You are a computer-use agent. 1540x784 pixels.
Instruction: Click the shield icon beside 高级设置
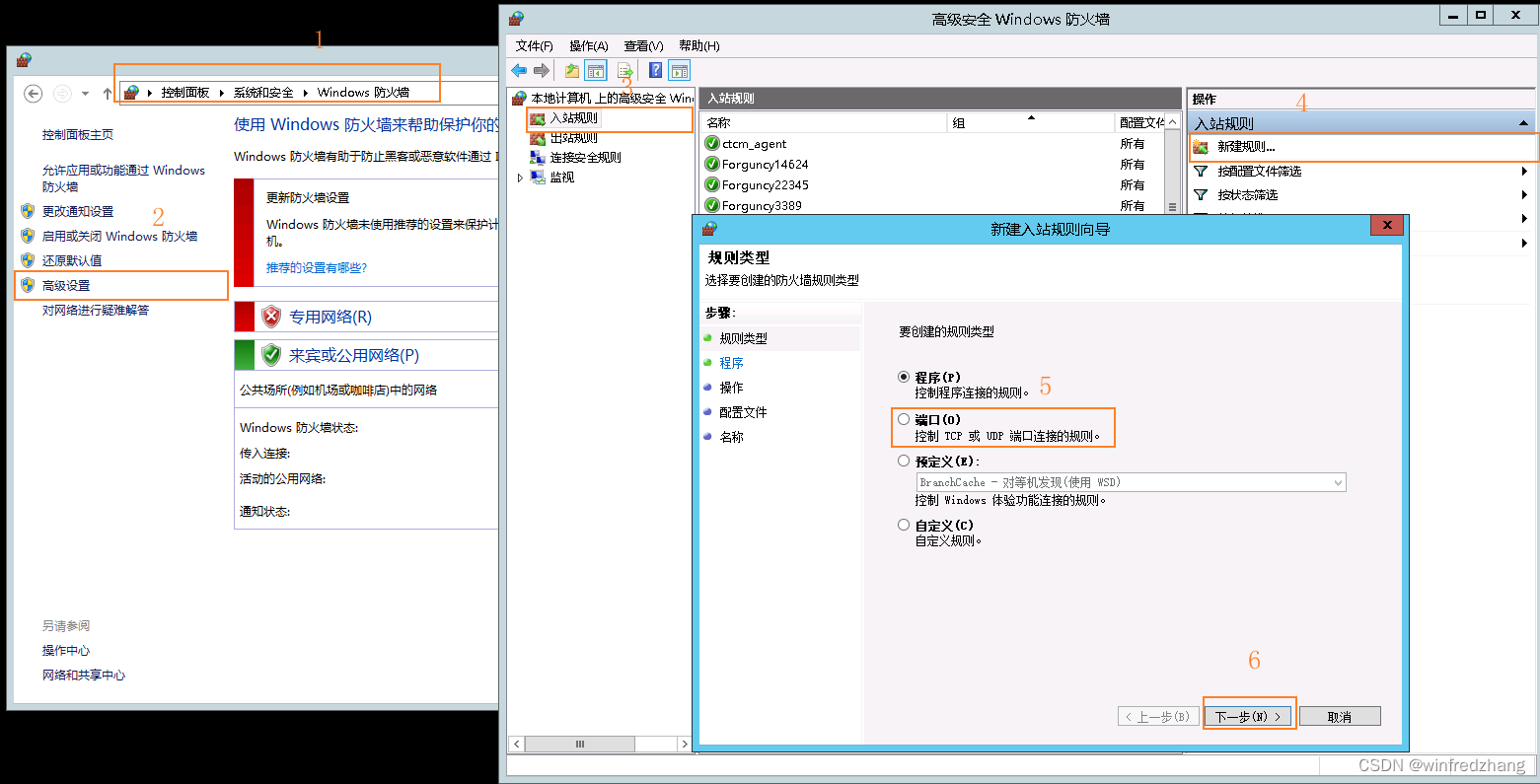click(x=28, y=285)
